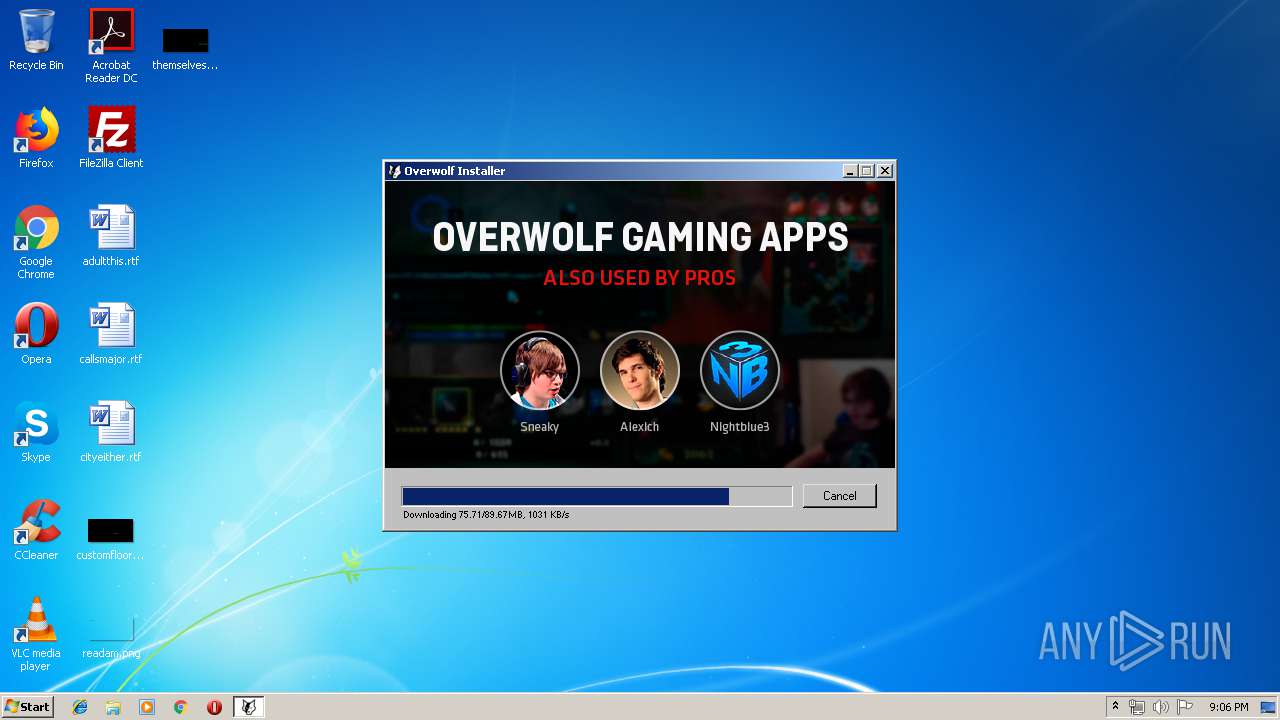Open Google Chrome desktop shortcut
The image size is (1280, 720).
(x=36, y=242)
